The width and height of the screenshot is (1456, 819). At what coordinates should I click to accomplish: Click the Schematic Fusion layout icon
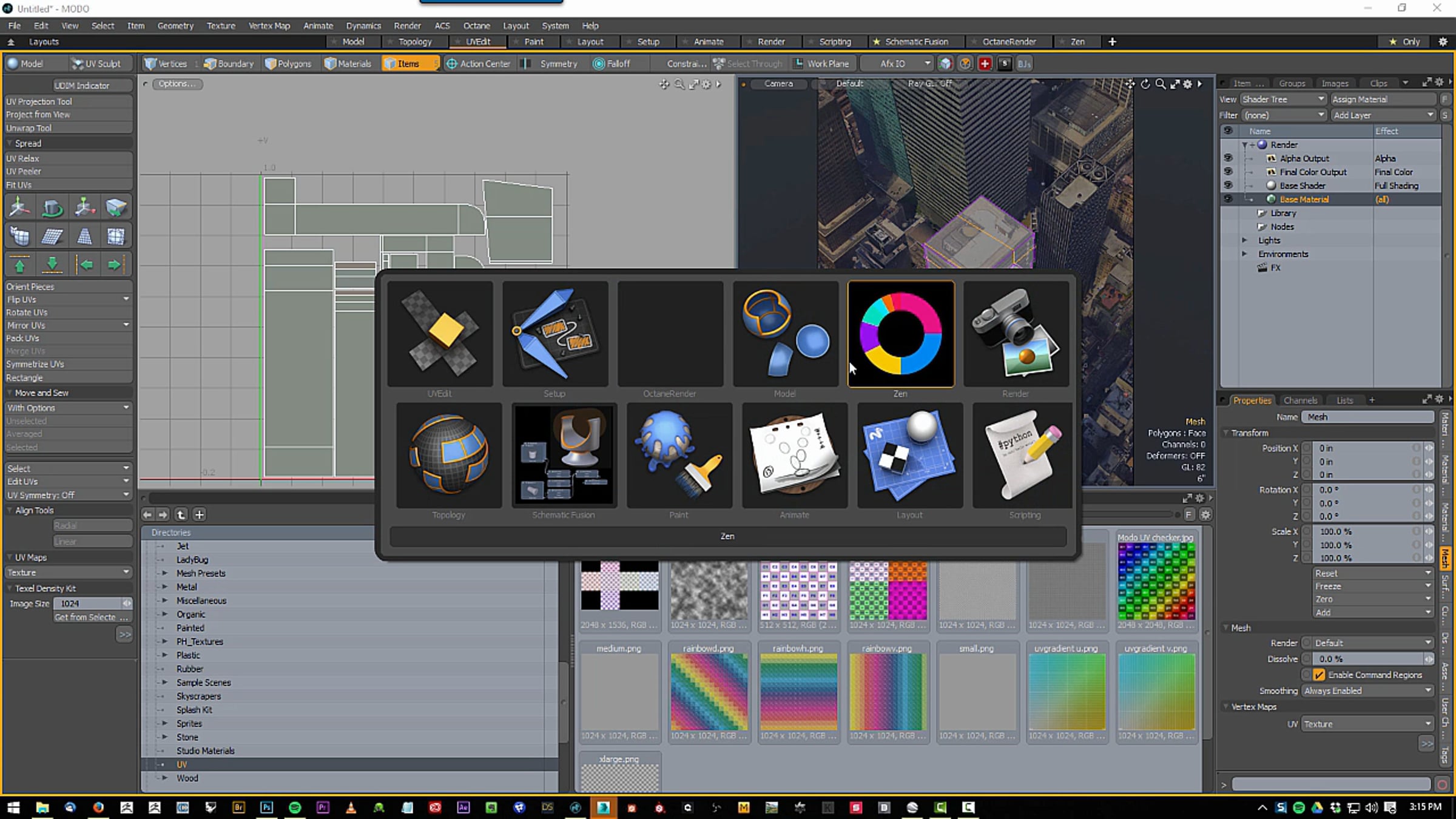pyautogui.click(x=564, y=455)
